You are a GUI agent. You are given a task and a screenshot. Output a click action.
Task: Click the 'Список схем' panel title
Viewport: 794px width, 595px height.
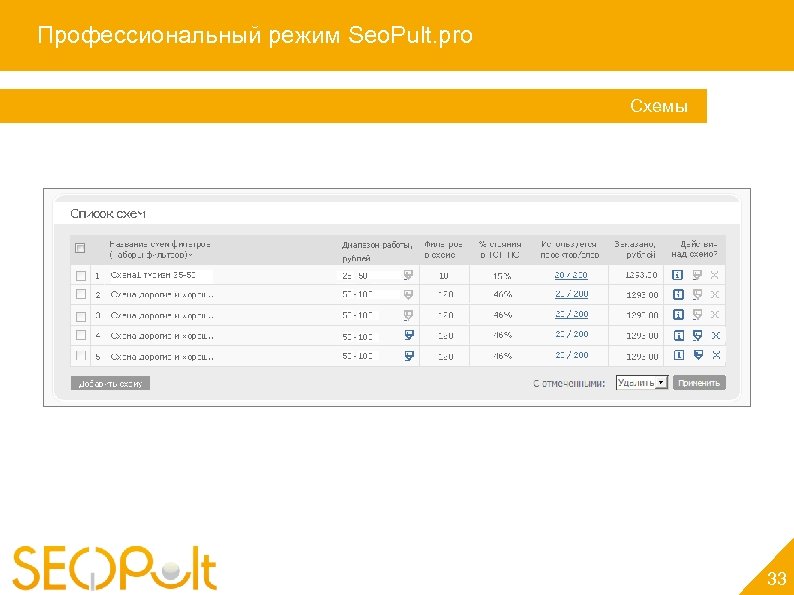108,214
